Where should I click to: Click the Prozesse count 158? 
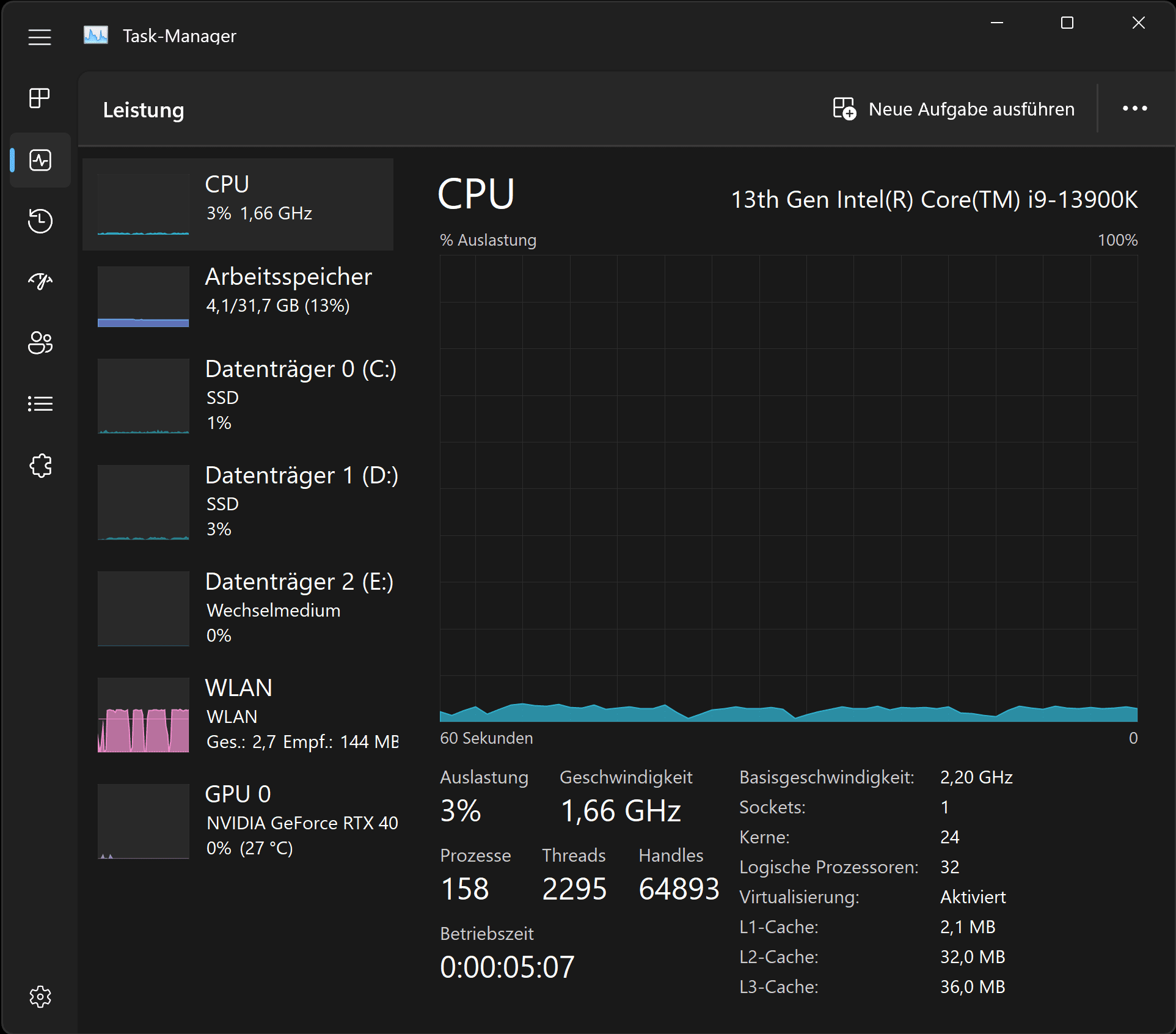click(x=465, y=889)
